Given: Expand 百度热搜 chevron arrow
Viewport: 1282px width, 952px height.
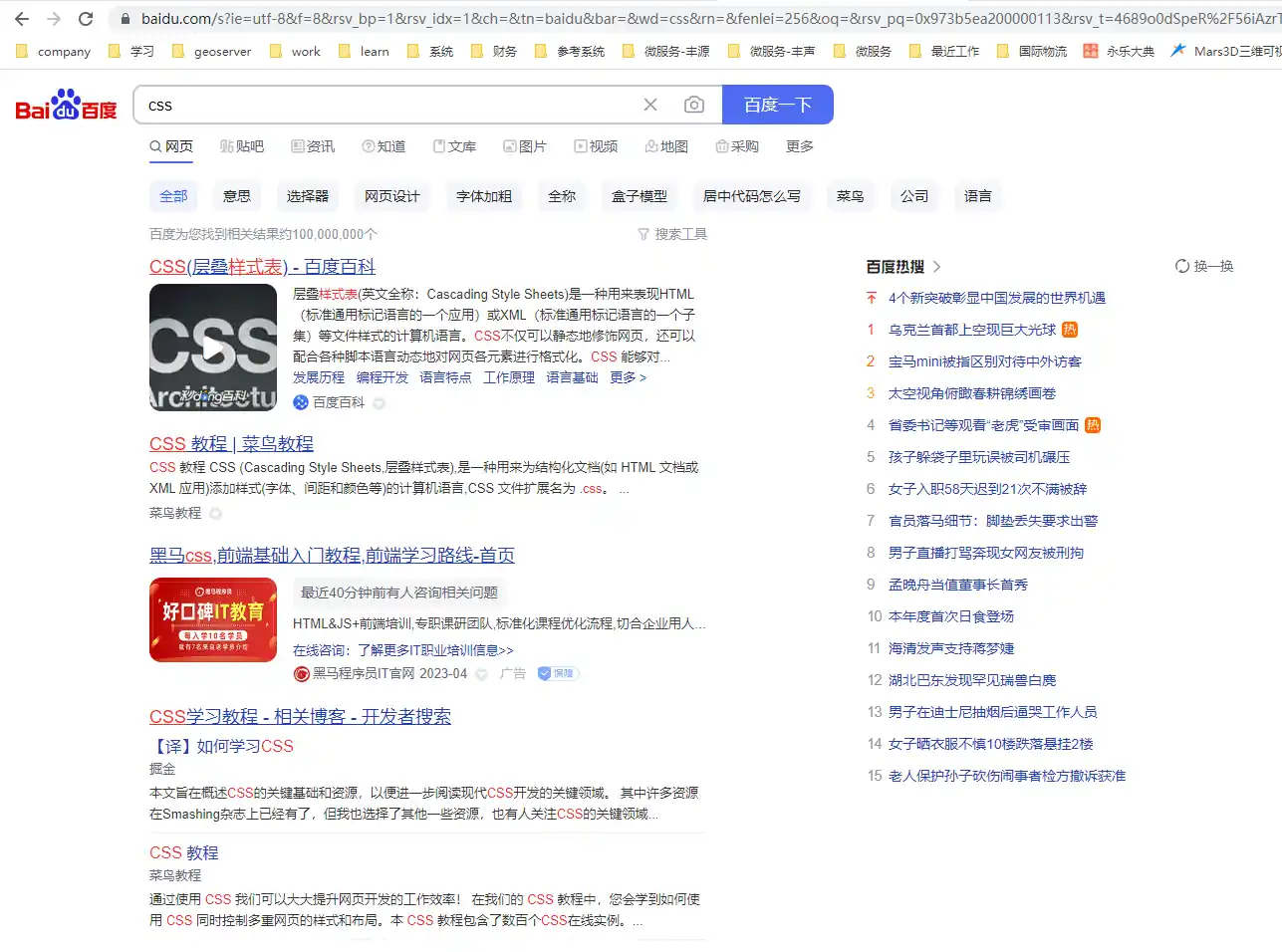Looking at the screenshot, I should pyautogui.click(x=937, y=267).
